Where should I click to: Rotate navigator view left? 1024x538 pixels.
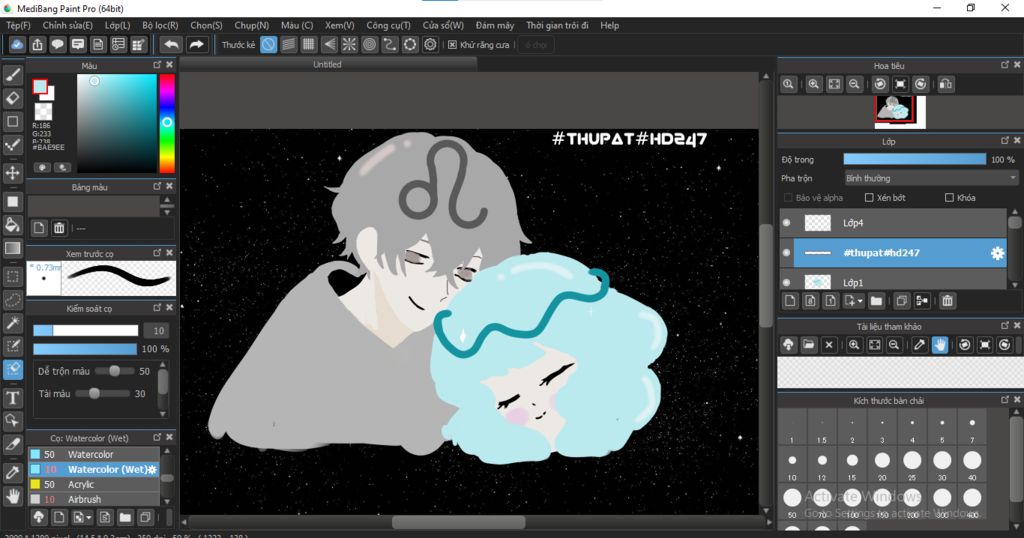tap(880, 84)
